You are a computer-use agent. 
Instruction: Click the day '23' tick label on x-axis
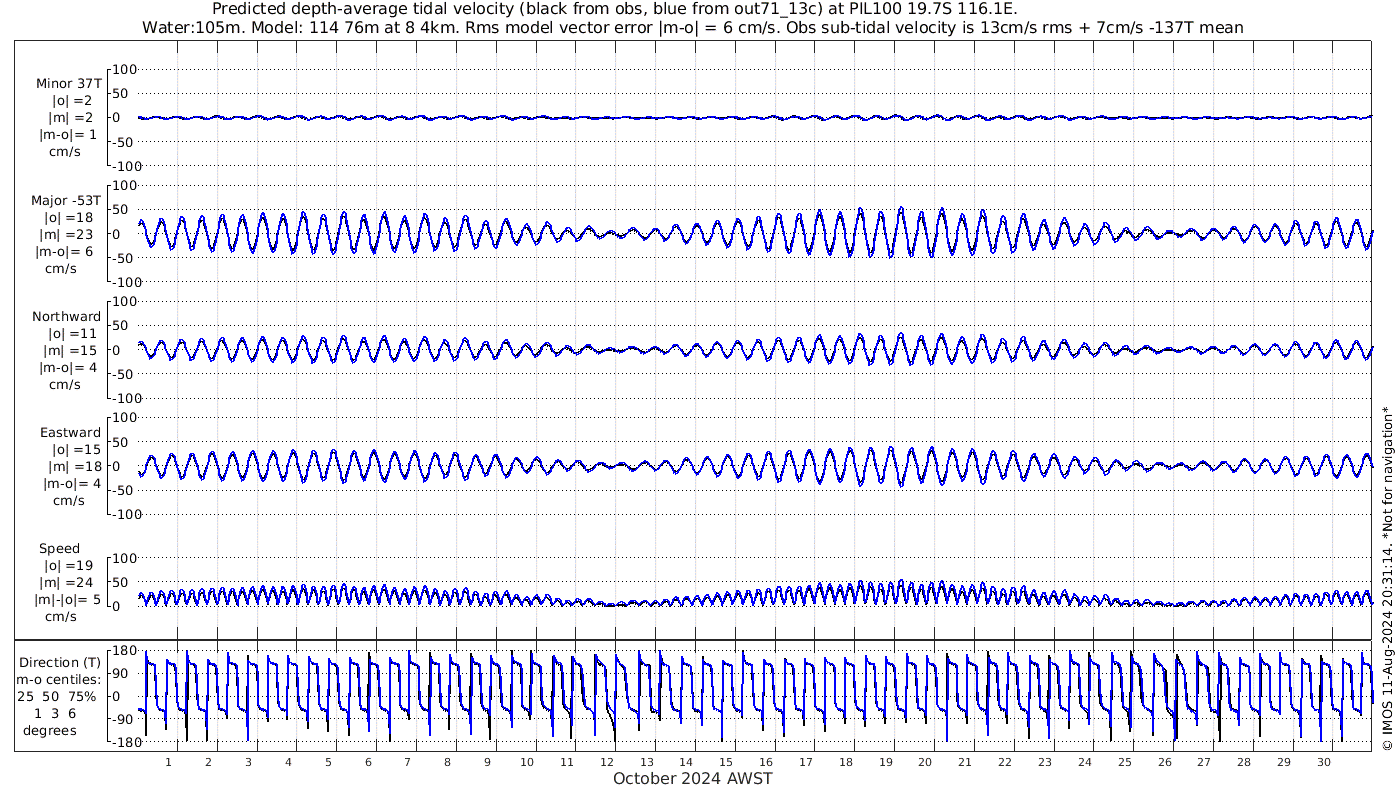(1045, 762)
